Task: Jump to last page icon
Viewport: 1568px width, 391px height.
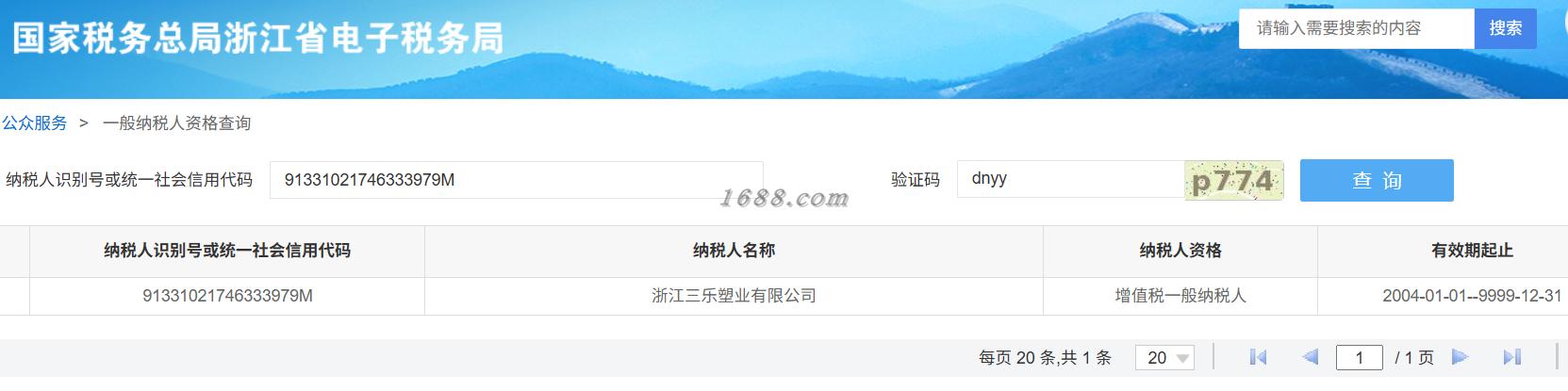Action: point(1512,357)
